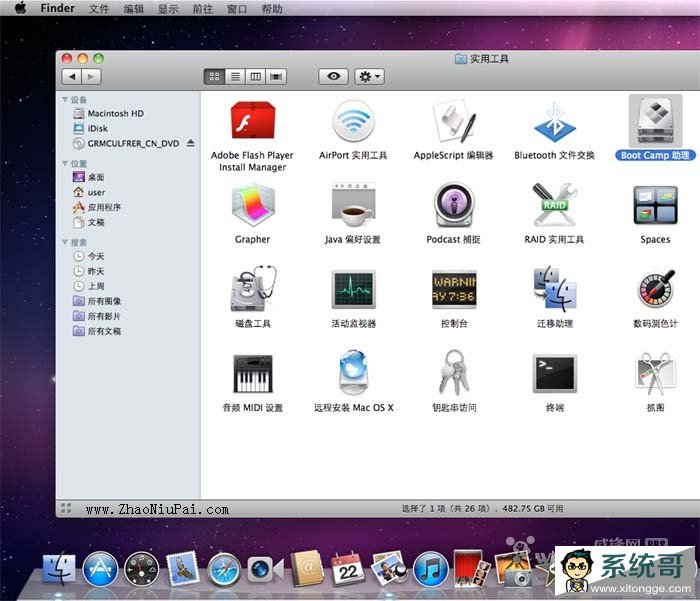This screenshot has width=700, height=601.
Task: Open the 文件 menu
Action: (x=99, y=8)
